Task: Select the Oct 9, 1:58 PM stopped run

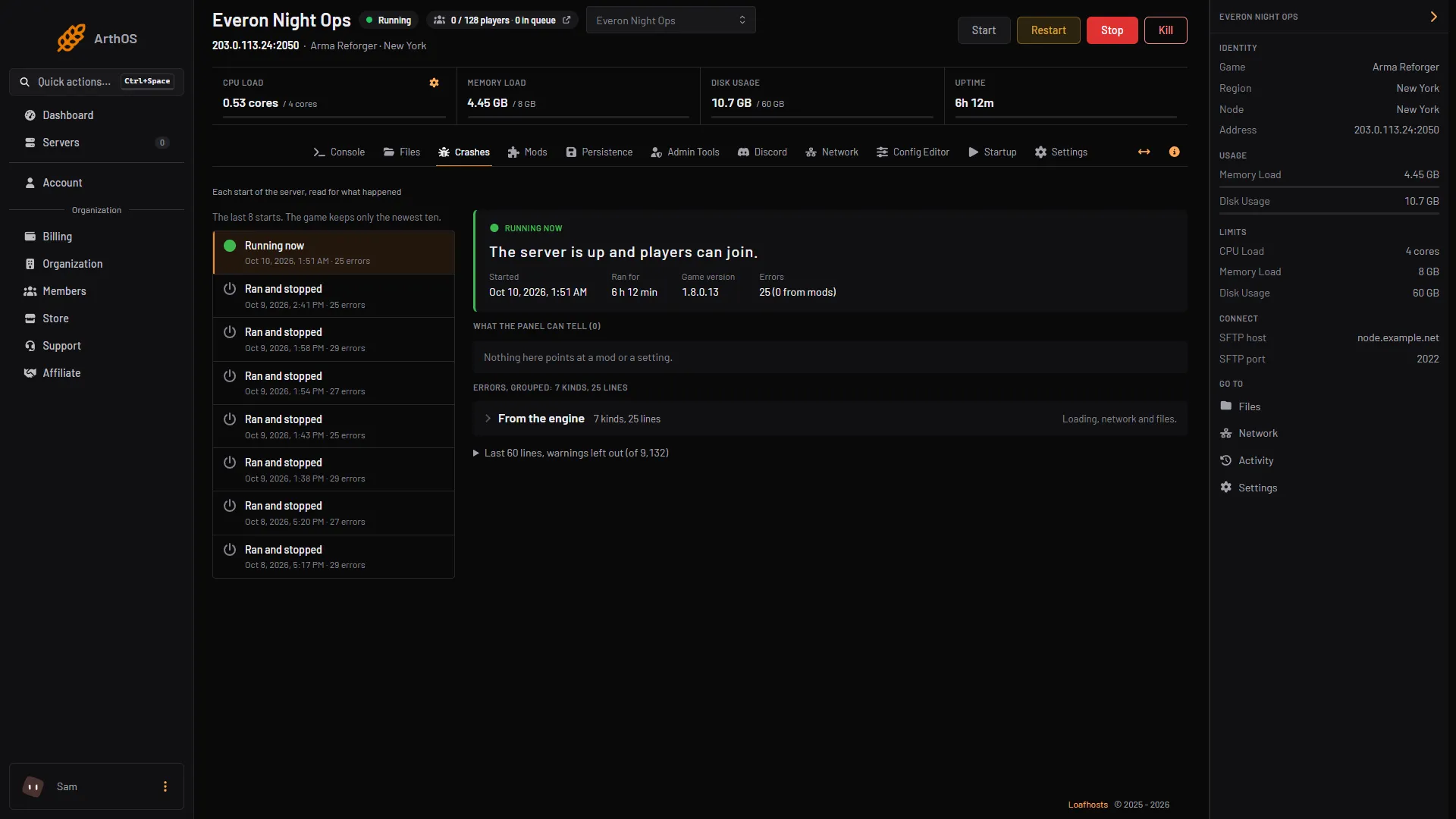Action: 334,340
